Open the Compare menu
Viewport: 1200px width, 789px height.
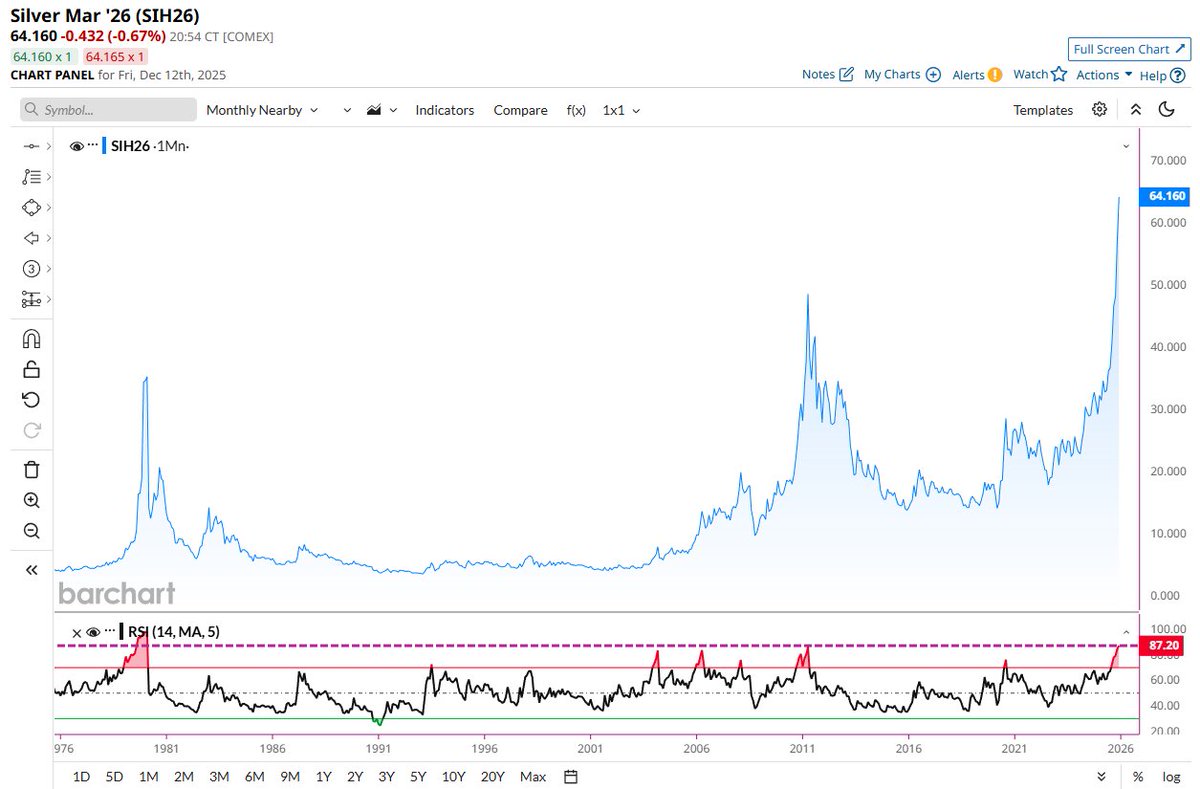(520, 110)
